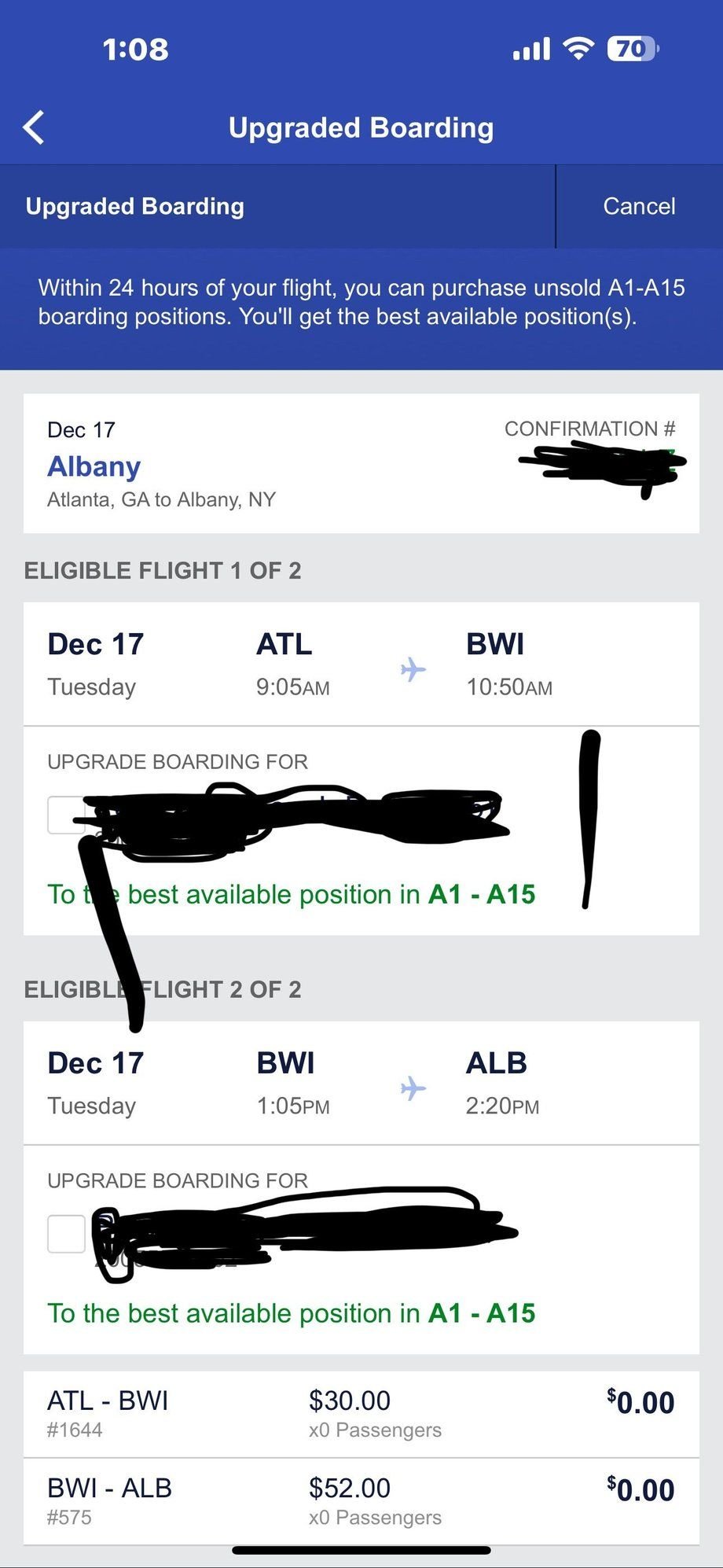This screenshot has width=723, height=1568.
Task: Tap the battery level indicator
Action: (x=633, y=49)
